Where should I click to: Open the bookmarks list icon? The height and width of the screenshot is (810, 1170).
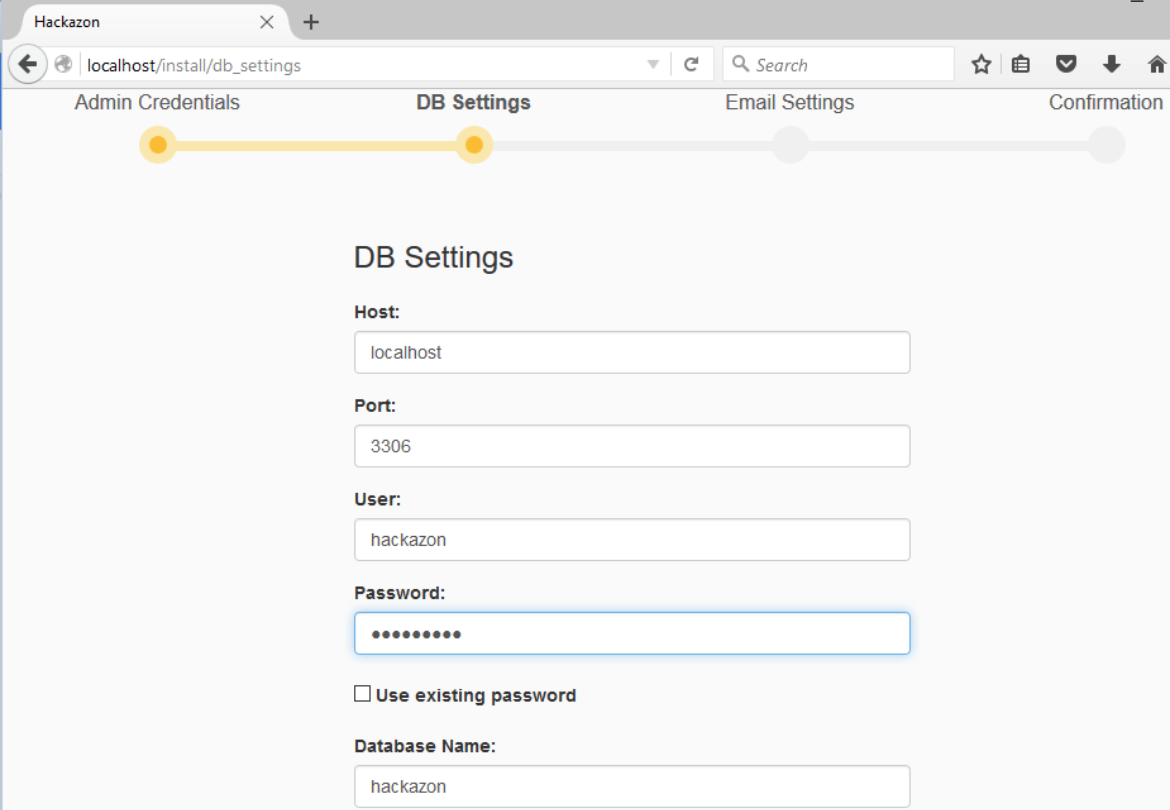point(1021,65)
